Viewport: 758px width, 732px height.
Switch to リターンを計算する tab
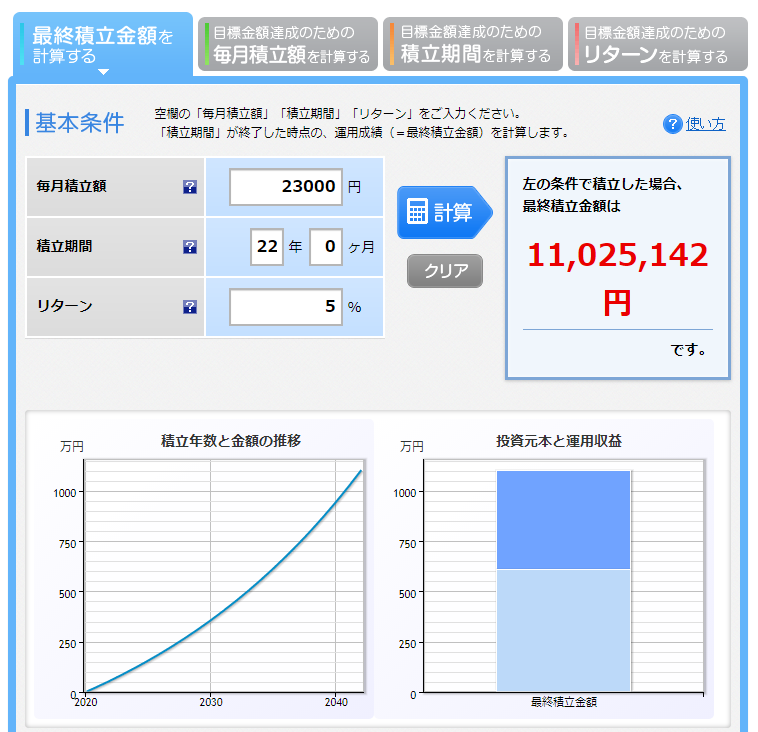tap(657, 44)
